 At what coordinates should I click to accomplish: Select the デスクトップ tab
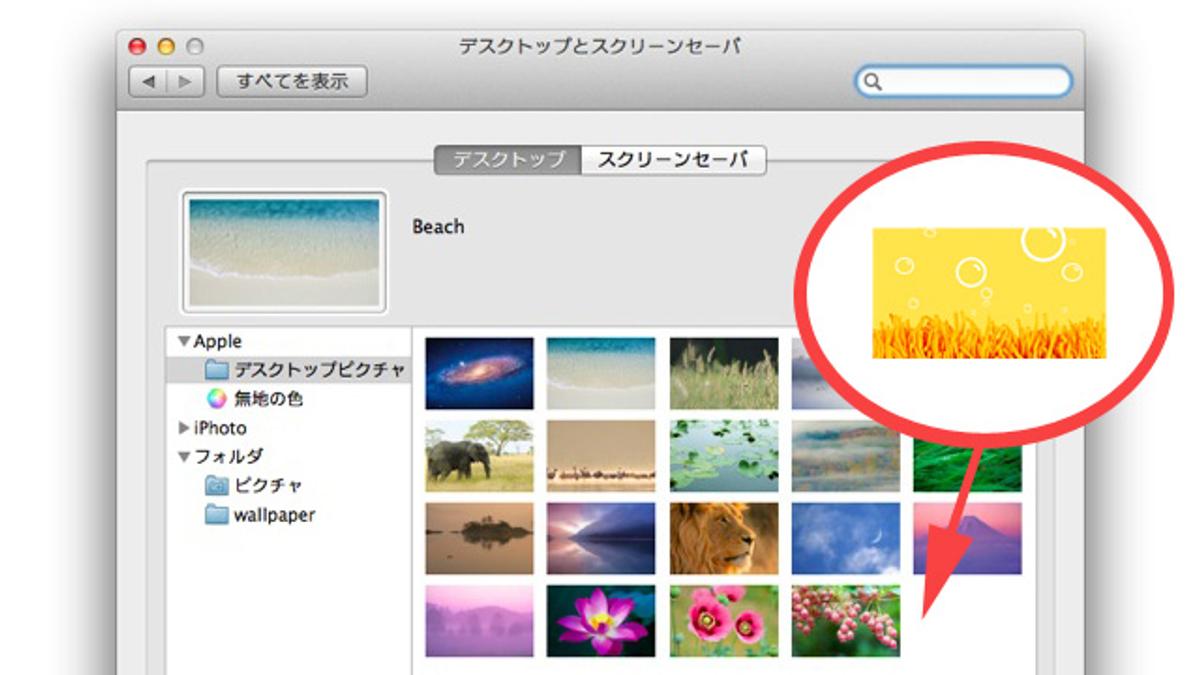(x=508, y=160)
